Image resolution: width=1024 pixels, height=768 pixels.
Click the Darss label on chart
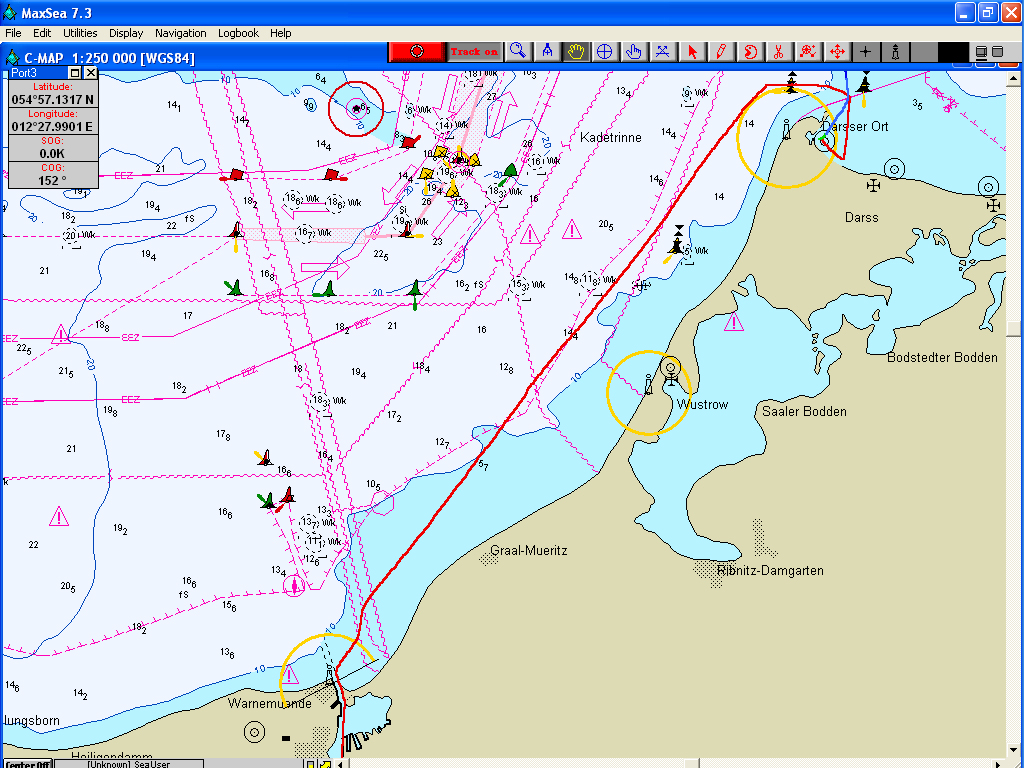861,217
